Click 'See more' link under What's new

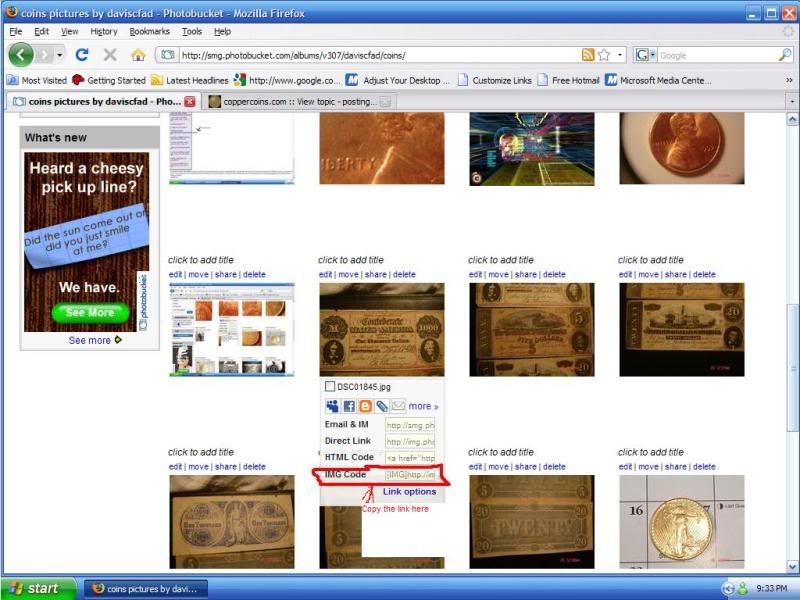pos(95,340)
